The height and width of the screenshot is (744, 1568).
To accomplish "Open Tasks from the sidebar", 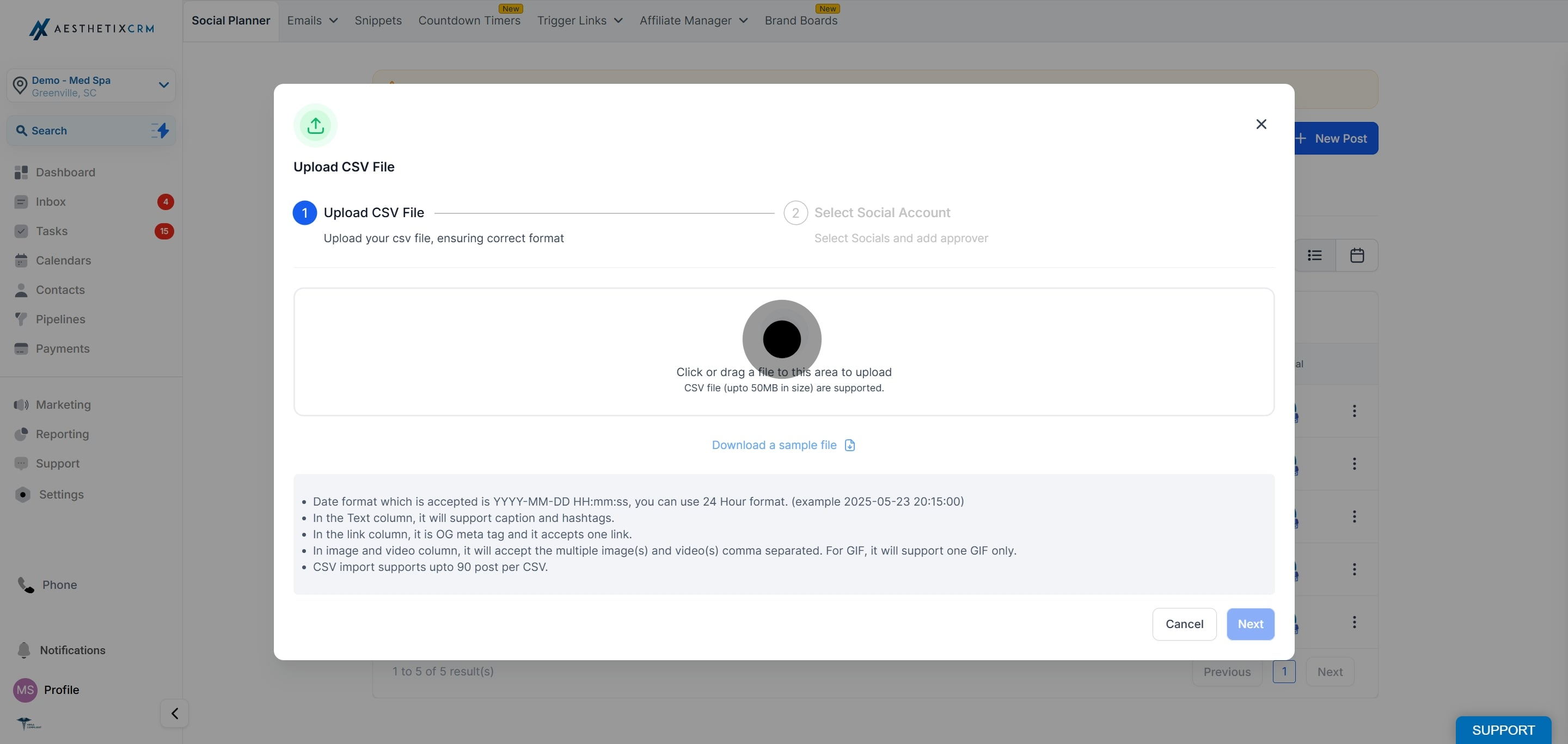I will (x=52, y=231).
